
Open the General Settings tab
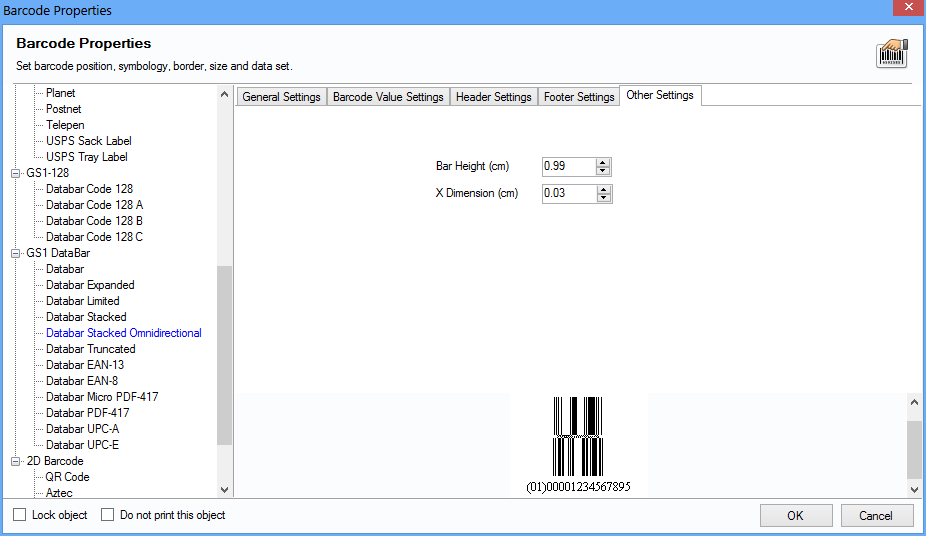[281, 97]
